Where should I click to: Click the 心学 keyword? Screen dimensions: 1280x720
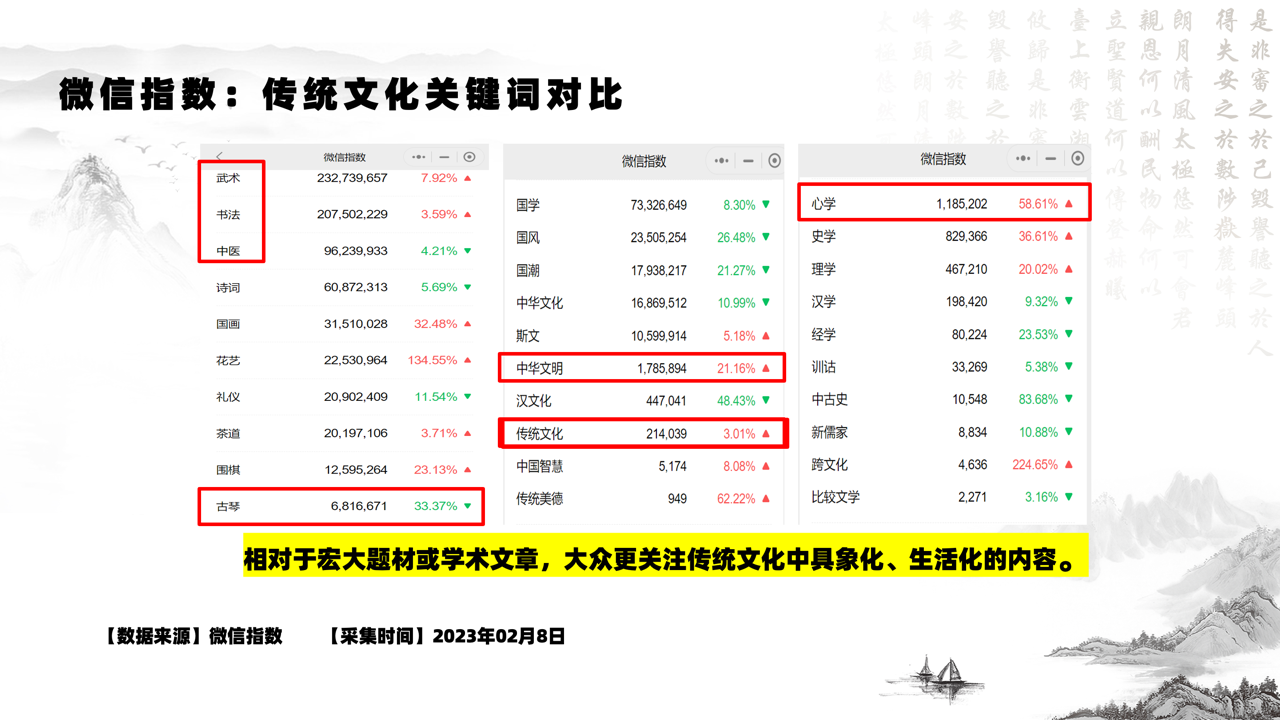pyautogui.click(x=824, y=204)
